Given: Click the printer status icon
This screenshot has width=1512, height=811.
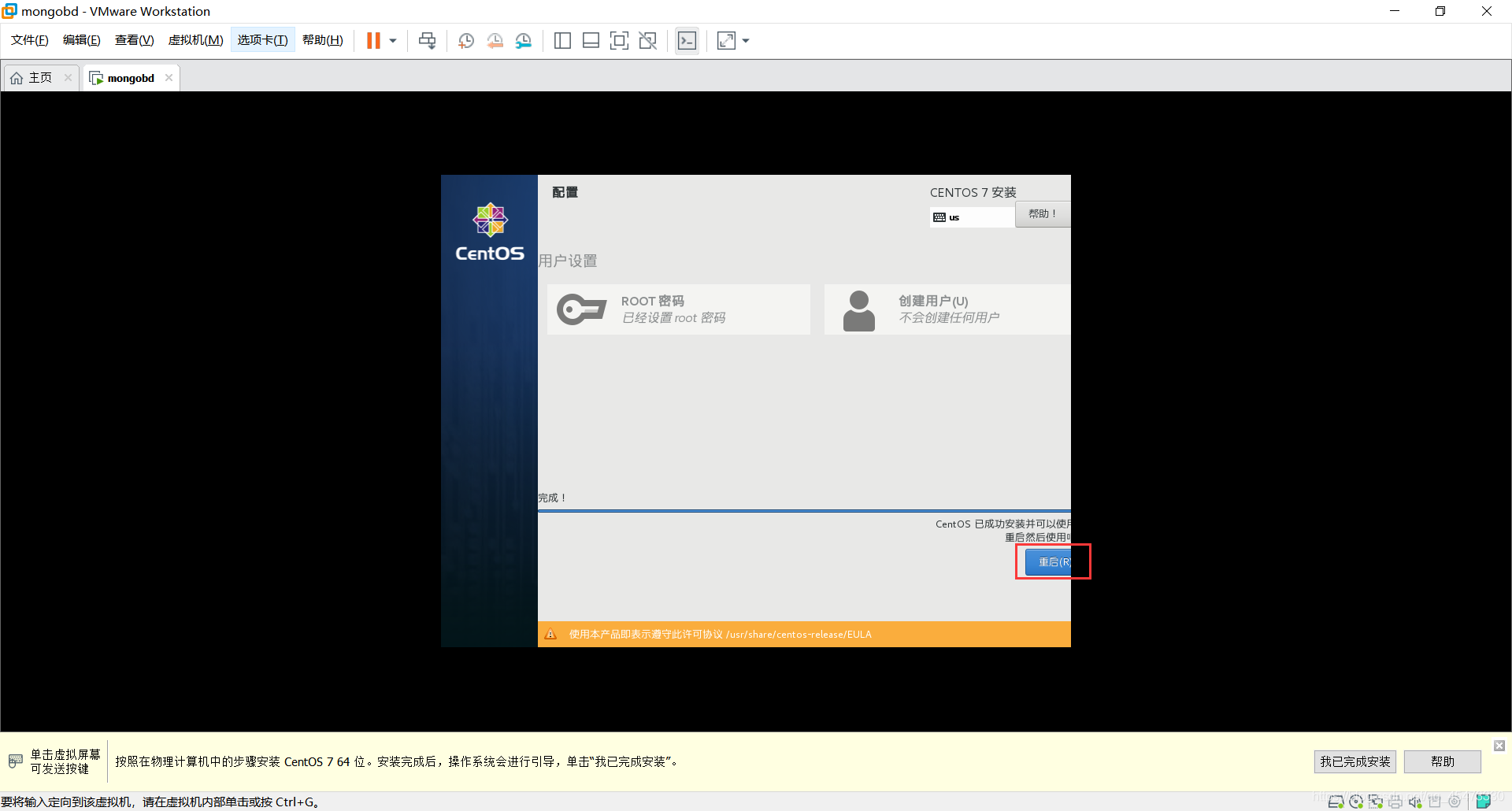Looking at the screenshot, I should coord(1395,802).
